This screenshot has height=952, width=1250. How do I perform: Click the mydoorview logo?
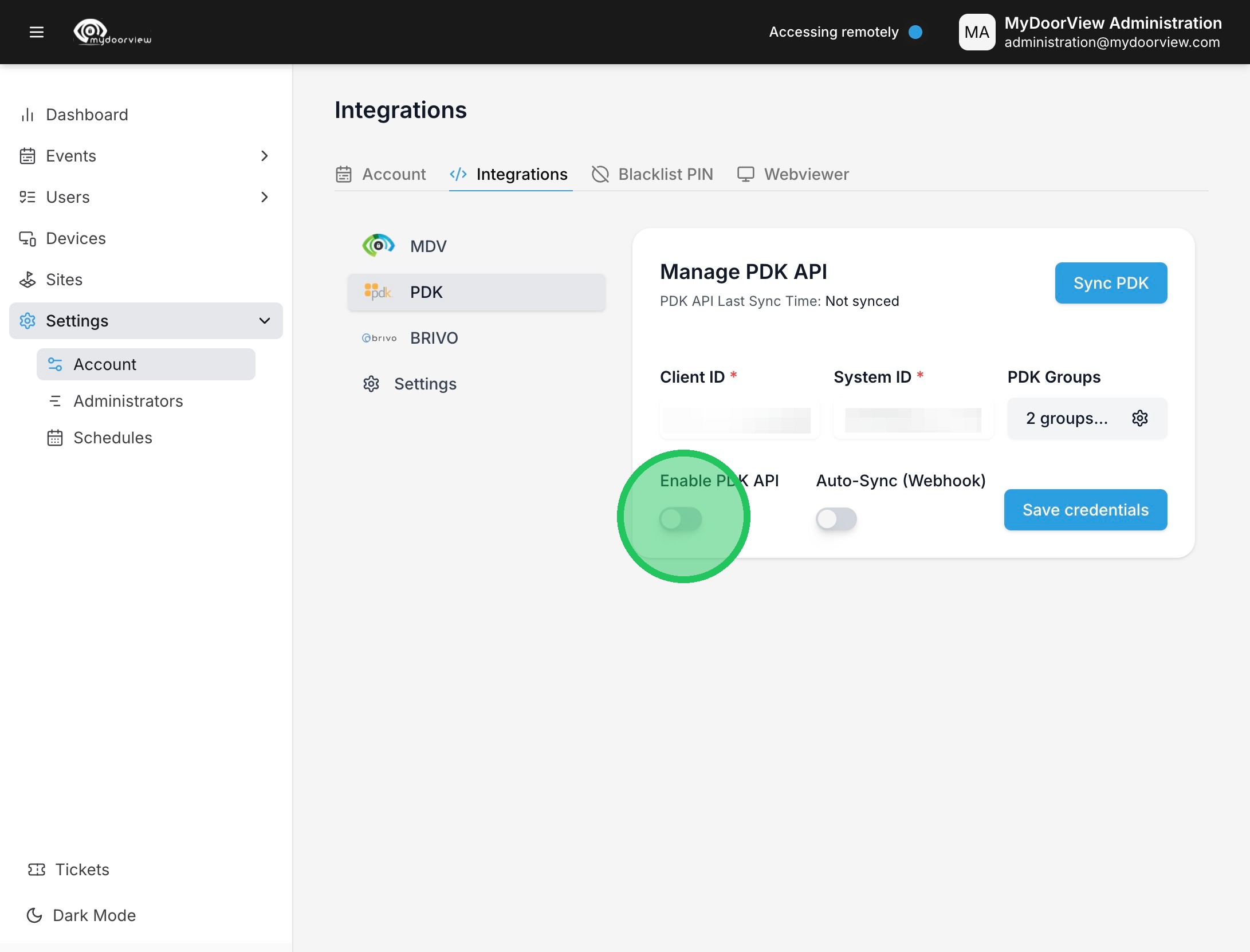[x=113, y=32]
